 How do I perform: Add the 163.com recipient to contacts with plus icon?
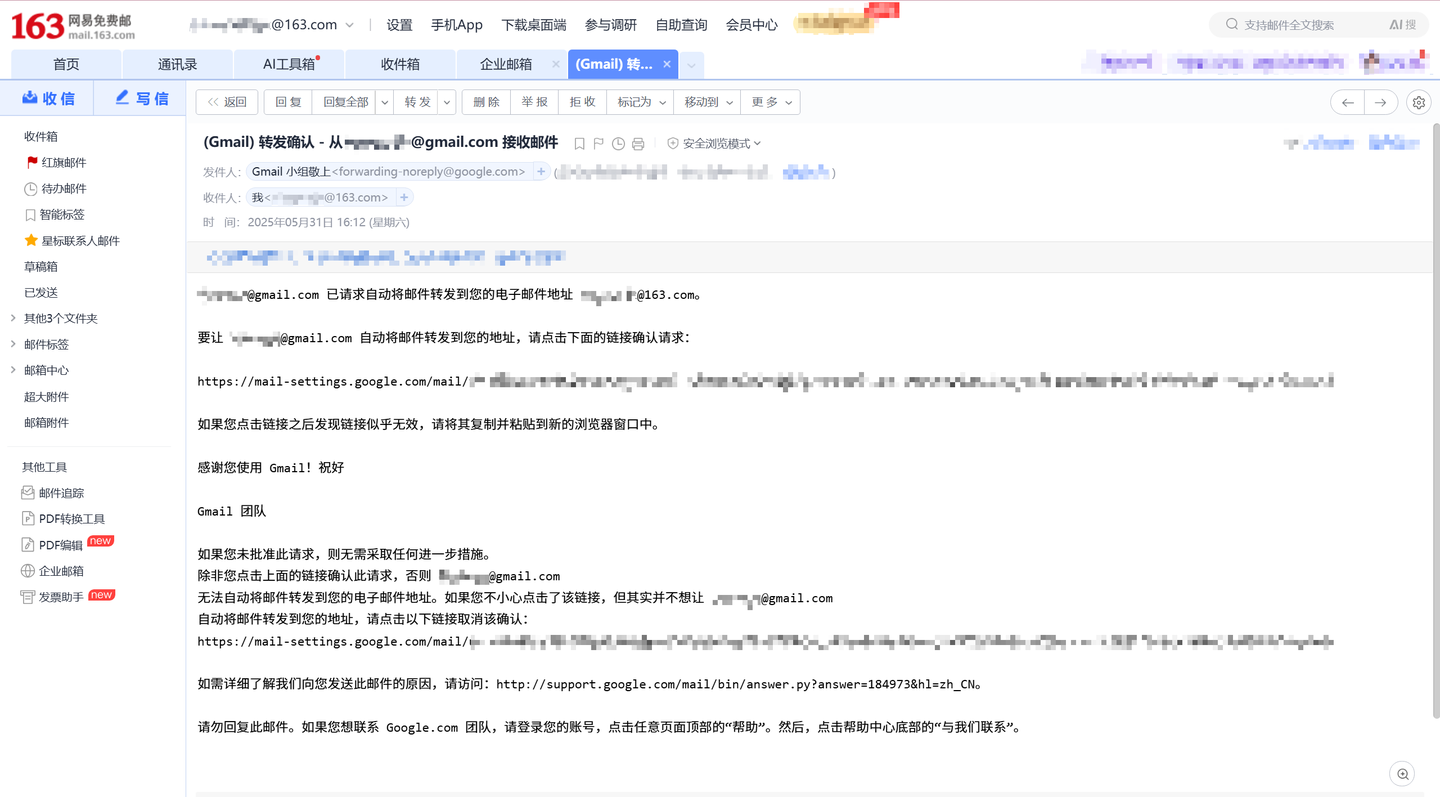[404, 198]
